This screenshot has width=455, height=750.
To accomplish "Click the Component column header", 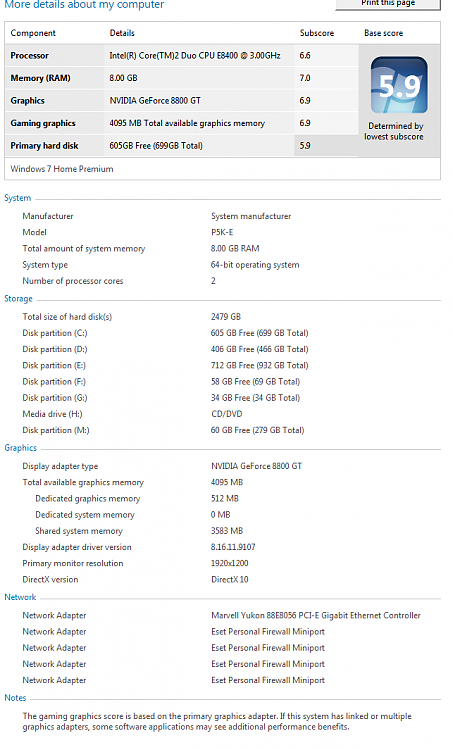I will [33, 33].
